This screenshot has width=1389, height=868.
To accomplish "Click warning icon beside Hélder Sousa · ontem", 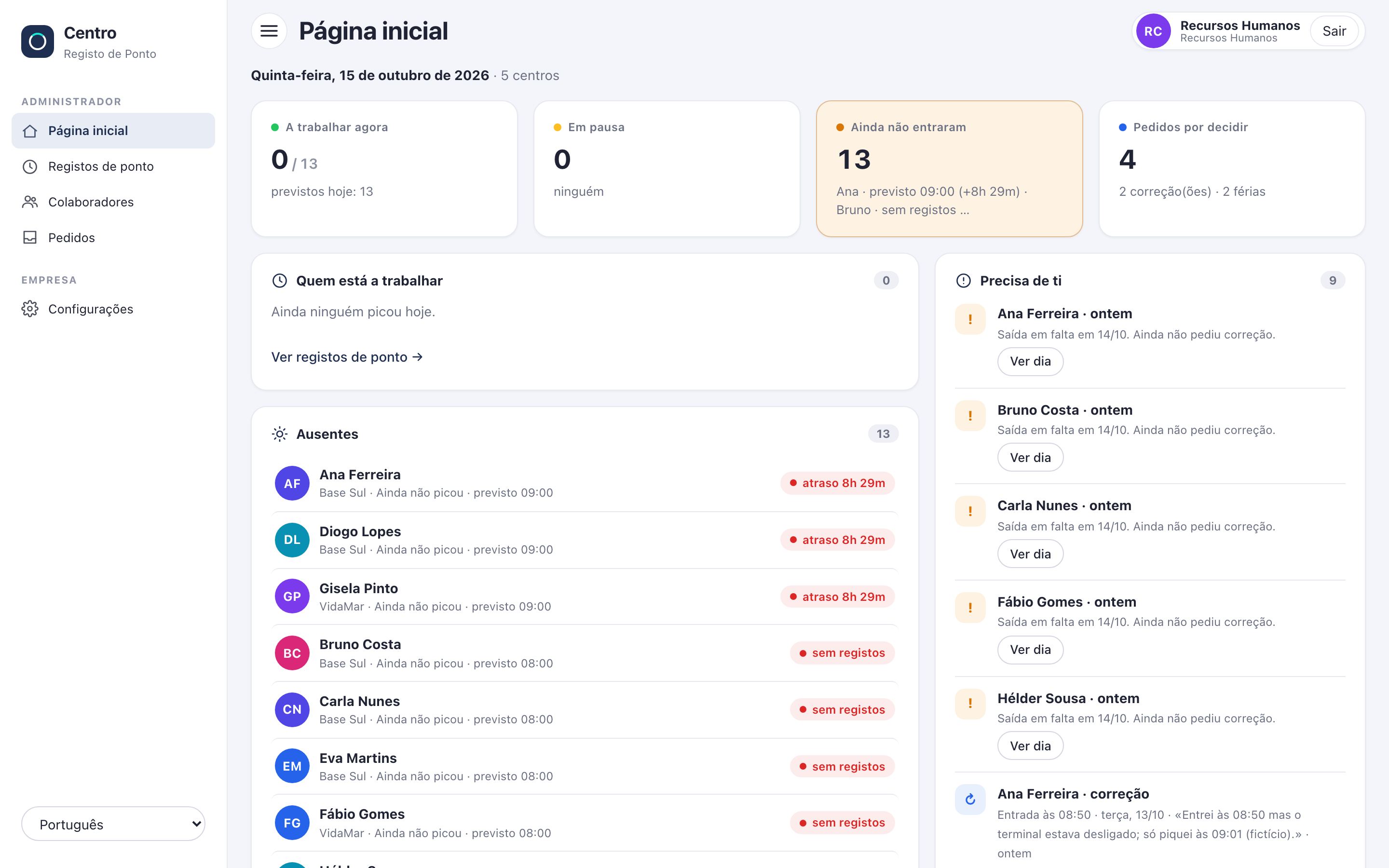I will 970,703.
